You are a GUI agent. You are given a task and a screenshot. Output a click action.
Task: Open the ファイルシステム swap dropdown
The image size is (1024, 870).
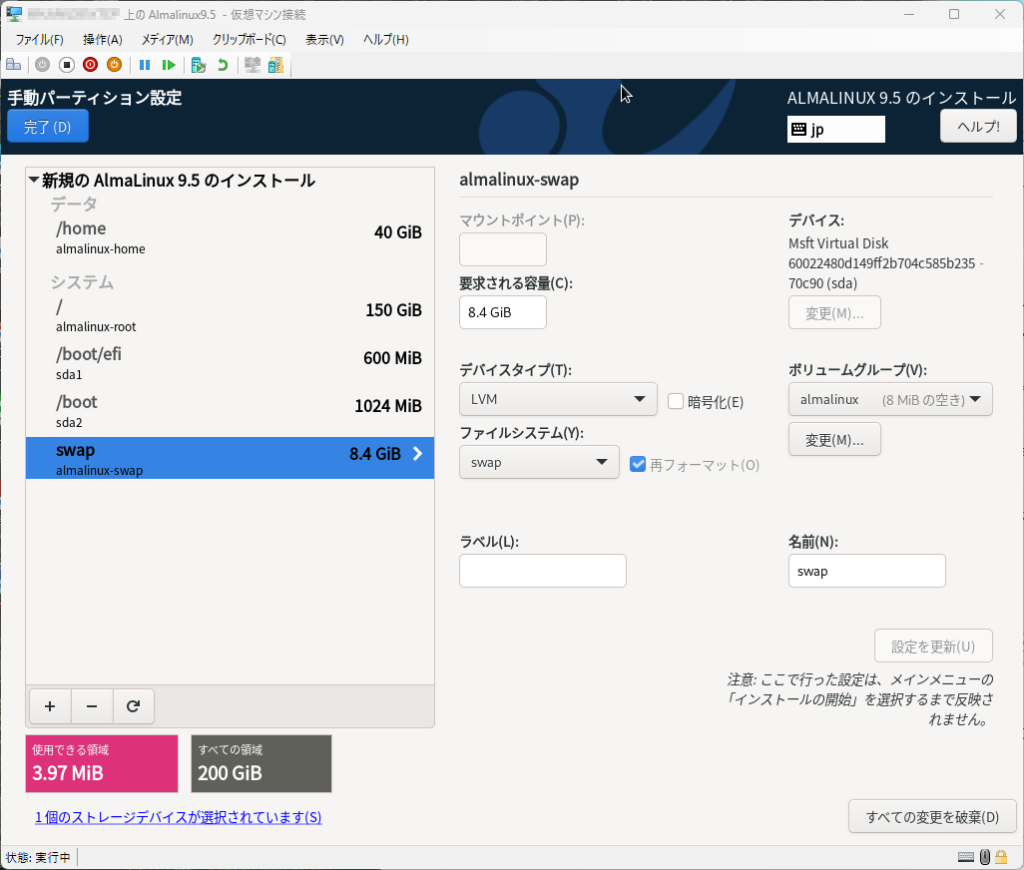tap(539, 463)
